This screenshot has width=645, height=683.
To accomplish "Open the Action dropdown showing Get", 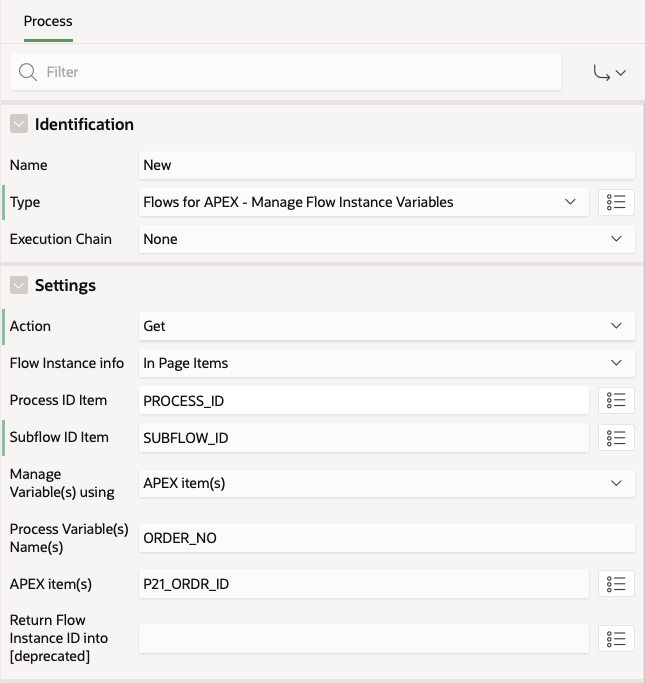I will point(387,326).
